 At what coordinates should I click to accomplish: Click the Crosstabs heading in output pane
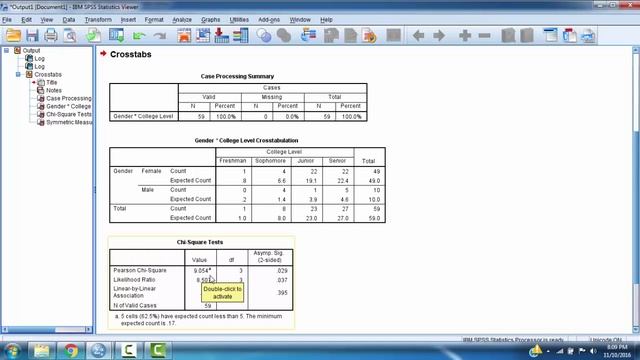pyautogui.click(x=131, y=54)
